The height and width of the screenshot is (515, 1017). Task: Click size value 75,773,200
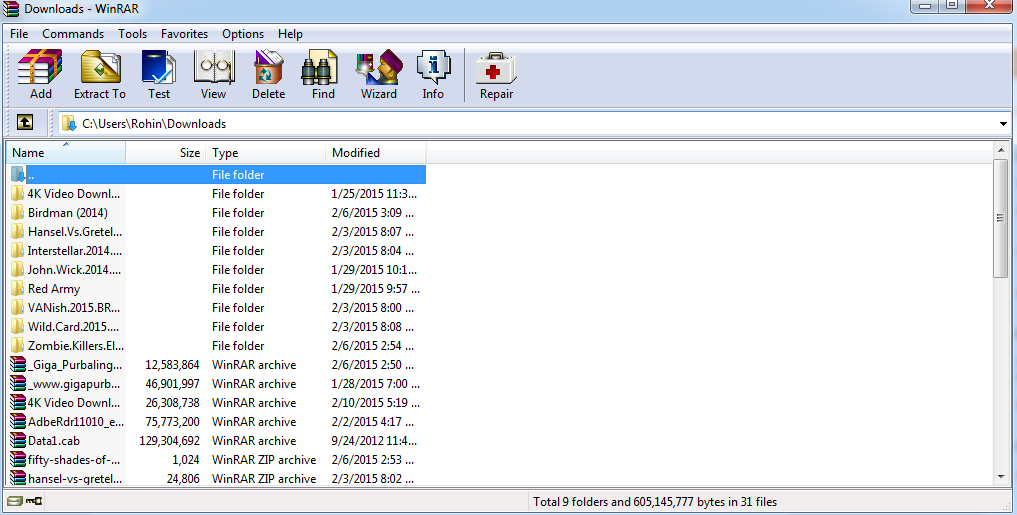173,422
